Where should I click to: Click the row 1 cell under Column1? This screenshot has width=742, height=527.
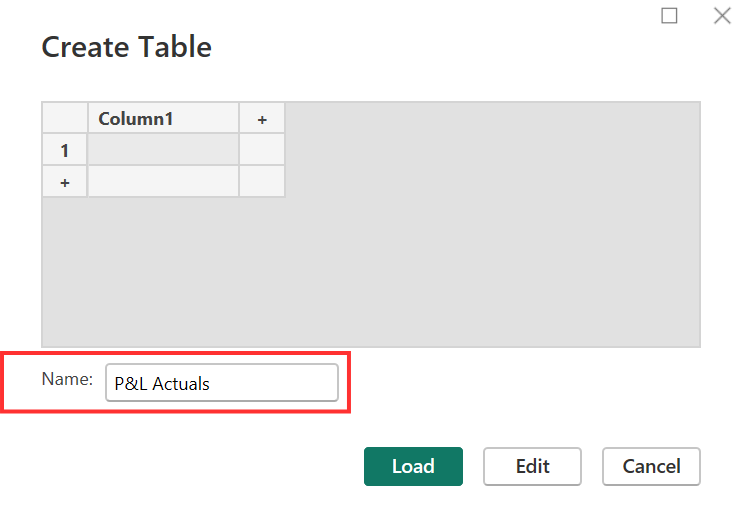click(x=163, y=150)
